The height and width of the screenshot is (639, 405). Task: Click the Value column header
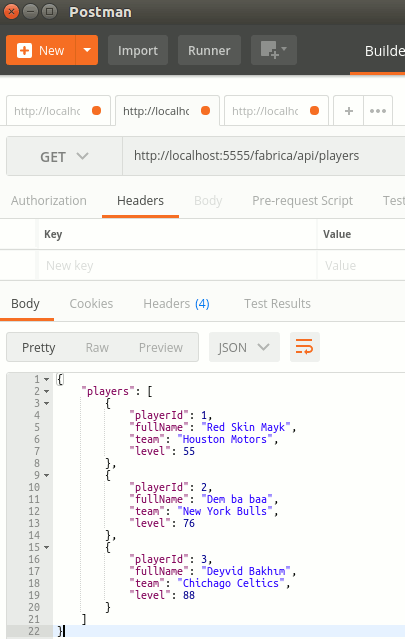tap(337, 234)
